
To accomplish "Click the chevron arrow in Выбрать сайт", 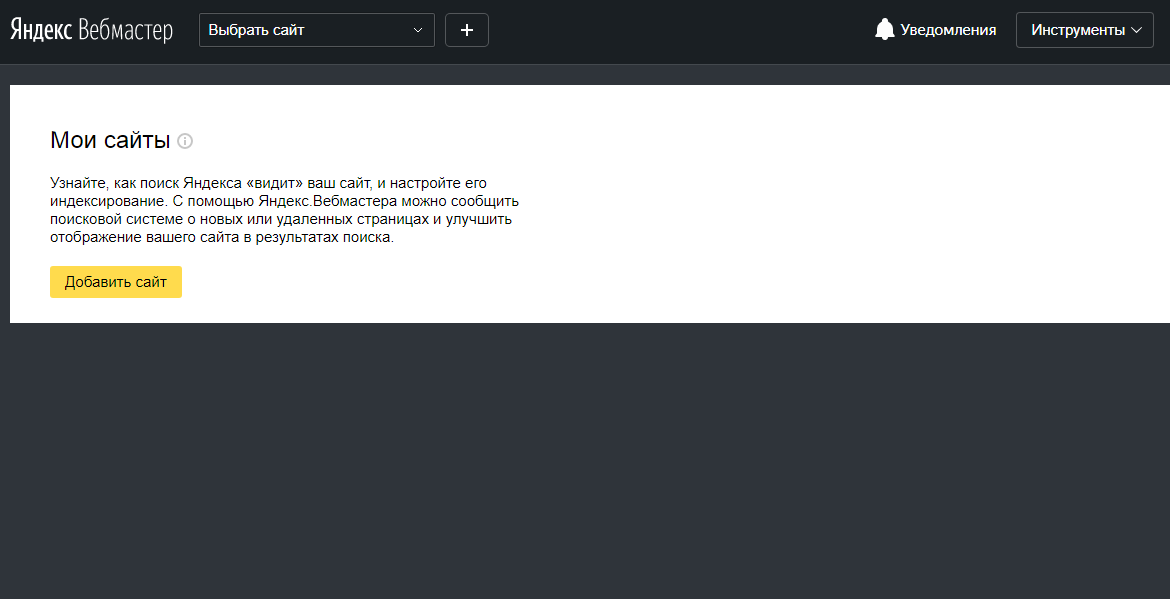I will [418, 30].
